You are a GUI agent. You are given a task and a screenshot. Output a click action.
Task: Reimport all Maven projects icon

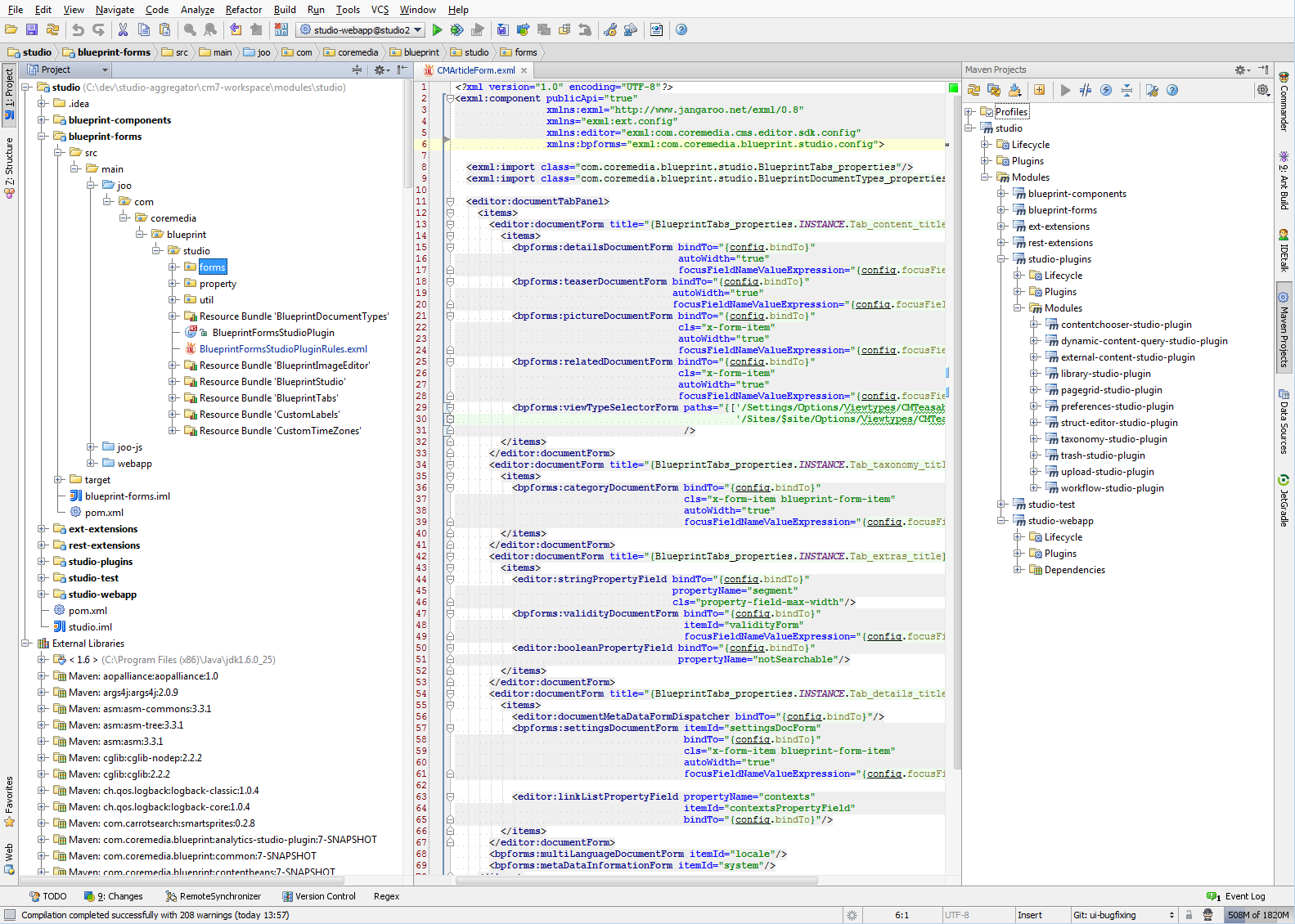[973, 91]
